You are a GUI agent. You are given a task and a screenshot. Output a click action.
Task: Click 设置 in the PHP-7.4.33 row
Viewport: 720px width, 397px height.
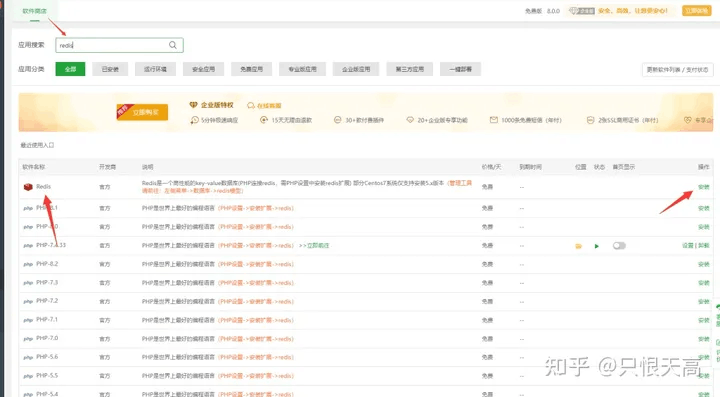click(687, 246)
